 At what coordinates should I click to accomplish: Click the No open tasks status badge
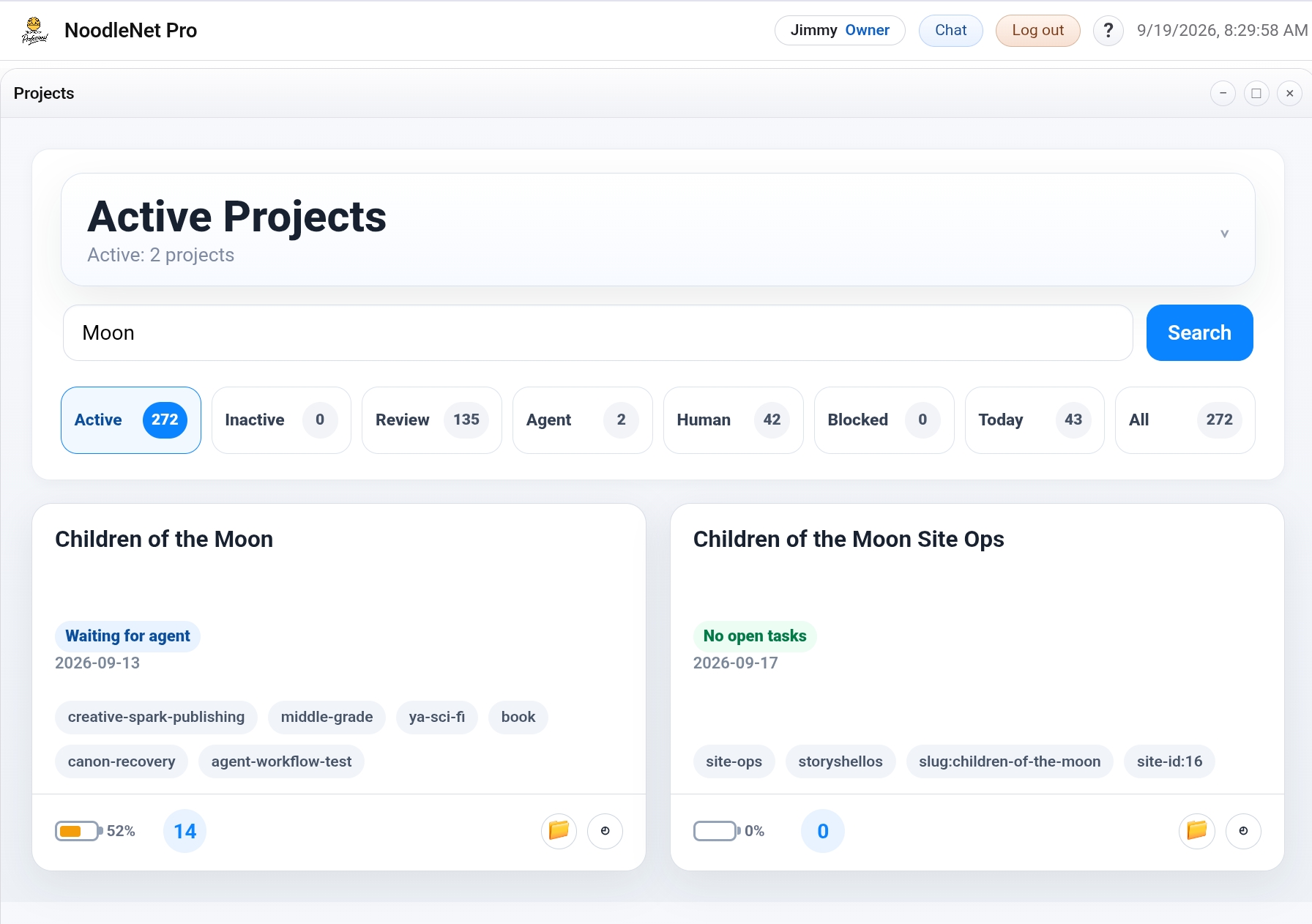pos(755,636)
